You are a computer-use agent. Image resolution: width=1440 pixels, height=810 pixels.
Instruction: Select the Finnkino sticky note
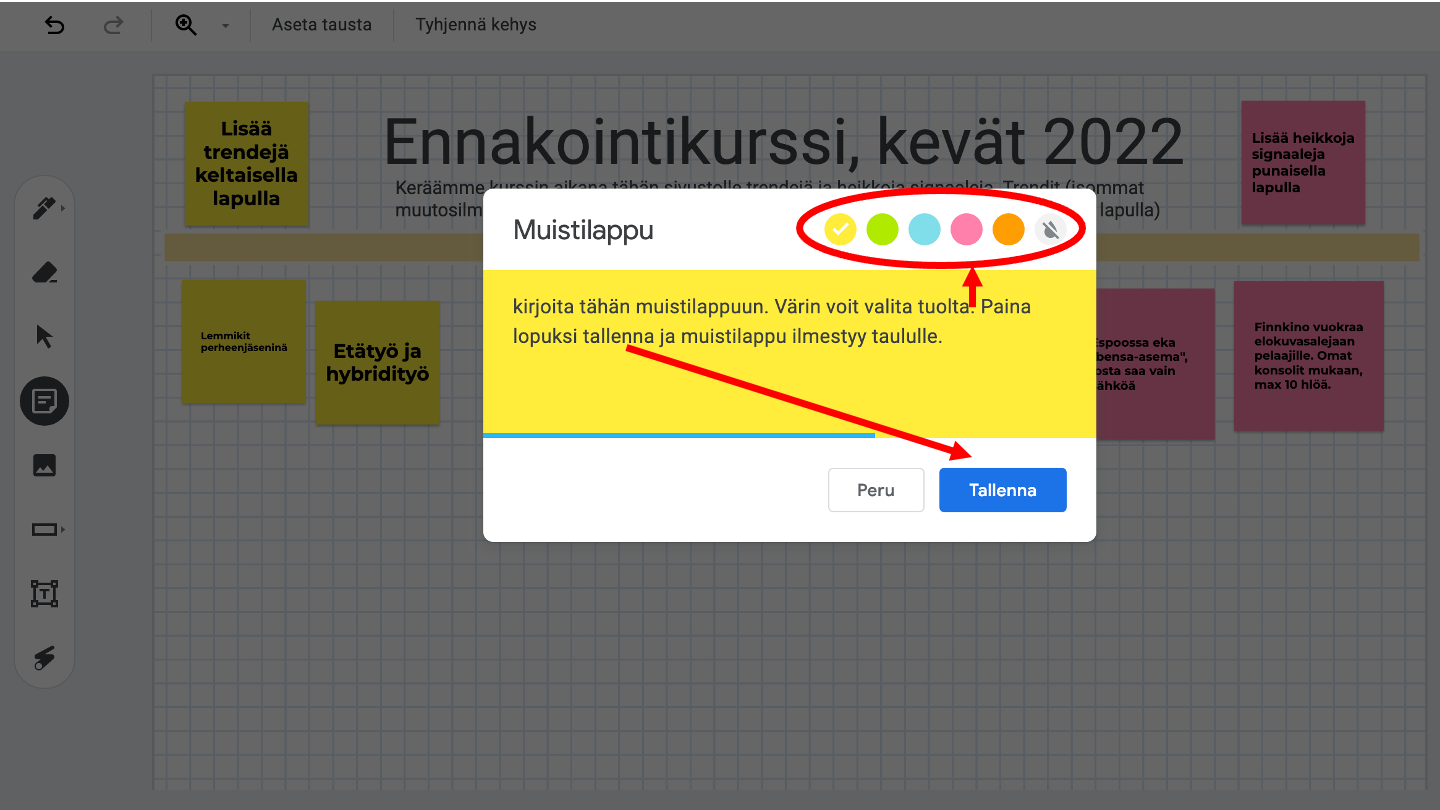pyautogui.click(x=1309, y=356)
